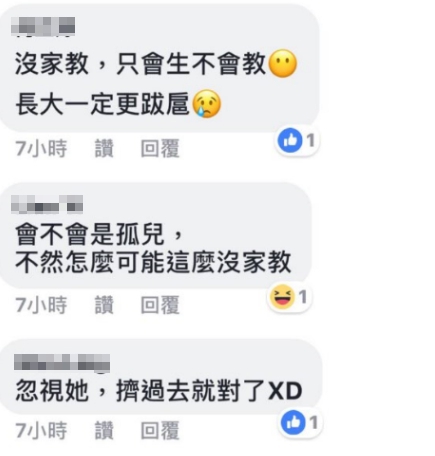435x456 pixels.
Task: Reply to the 會不會是孤兒 comment via 回覆
Action: click(160, 305)
